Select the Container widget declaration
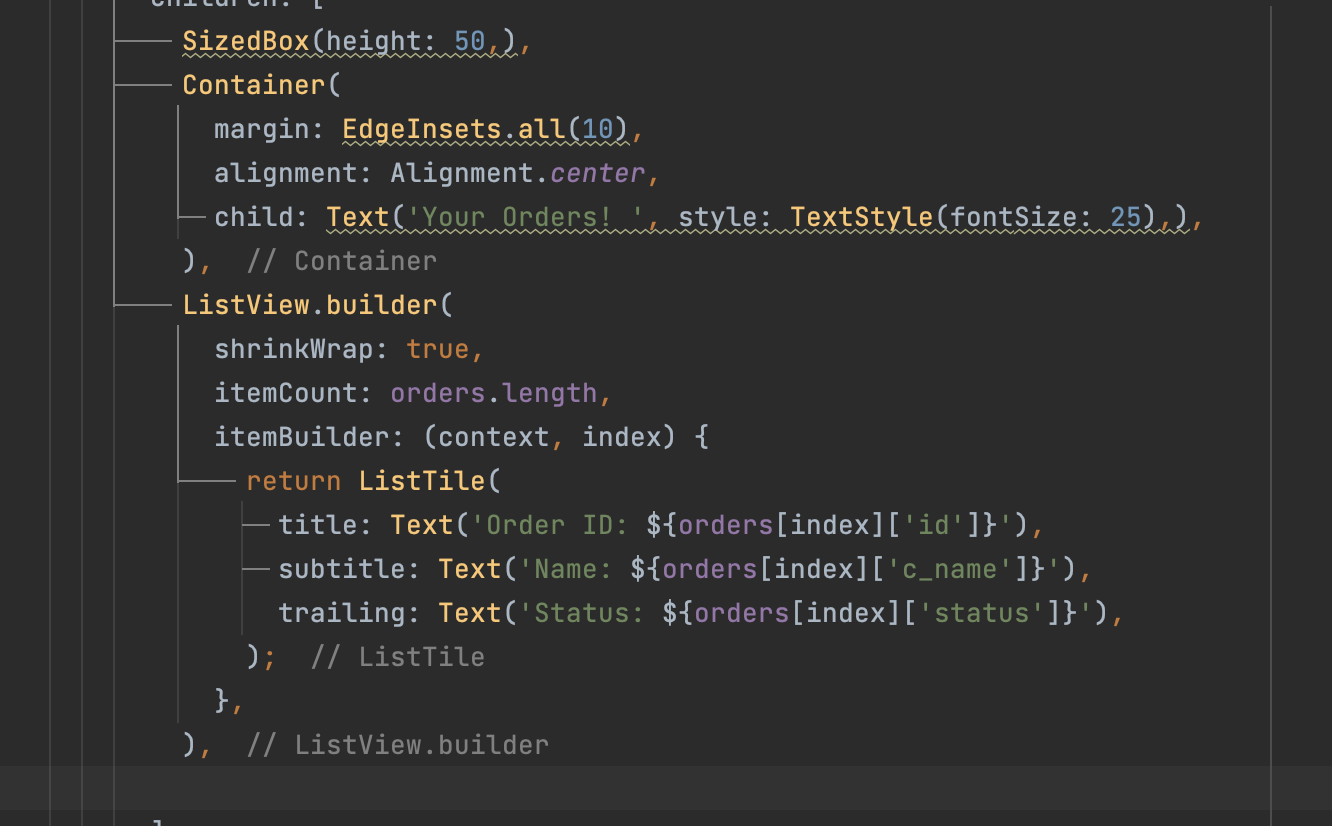This screenshot has height=826, width=1332. (251, 85)
